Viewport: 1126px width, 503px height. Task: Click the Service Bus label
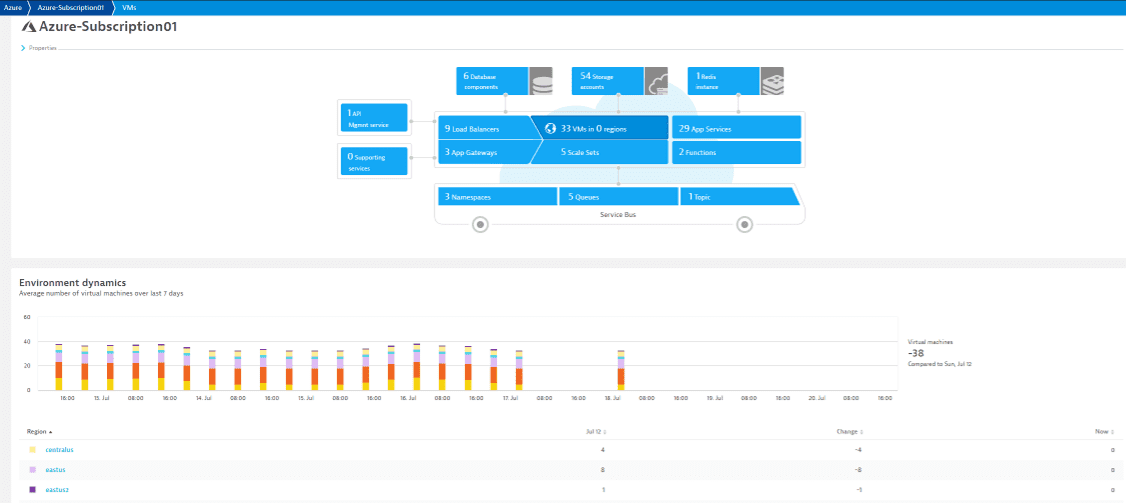pyautogui.click(x=618, y=214)
